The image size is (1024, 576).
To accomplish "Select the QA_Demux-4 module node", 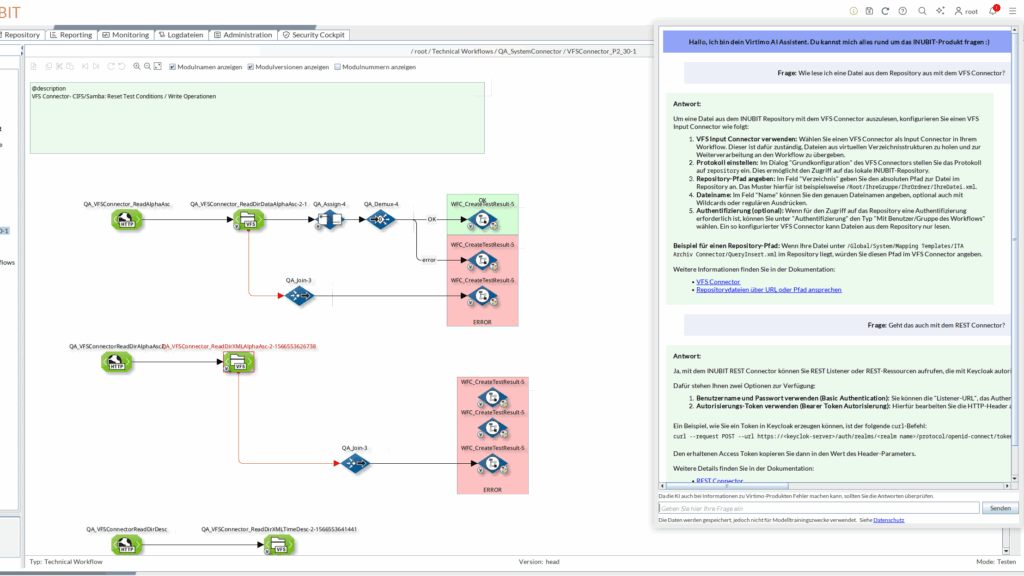I will click(x=381, y=219).
